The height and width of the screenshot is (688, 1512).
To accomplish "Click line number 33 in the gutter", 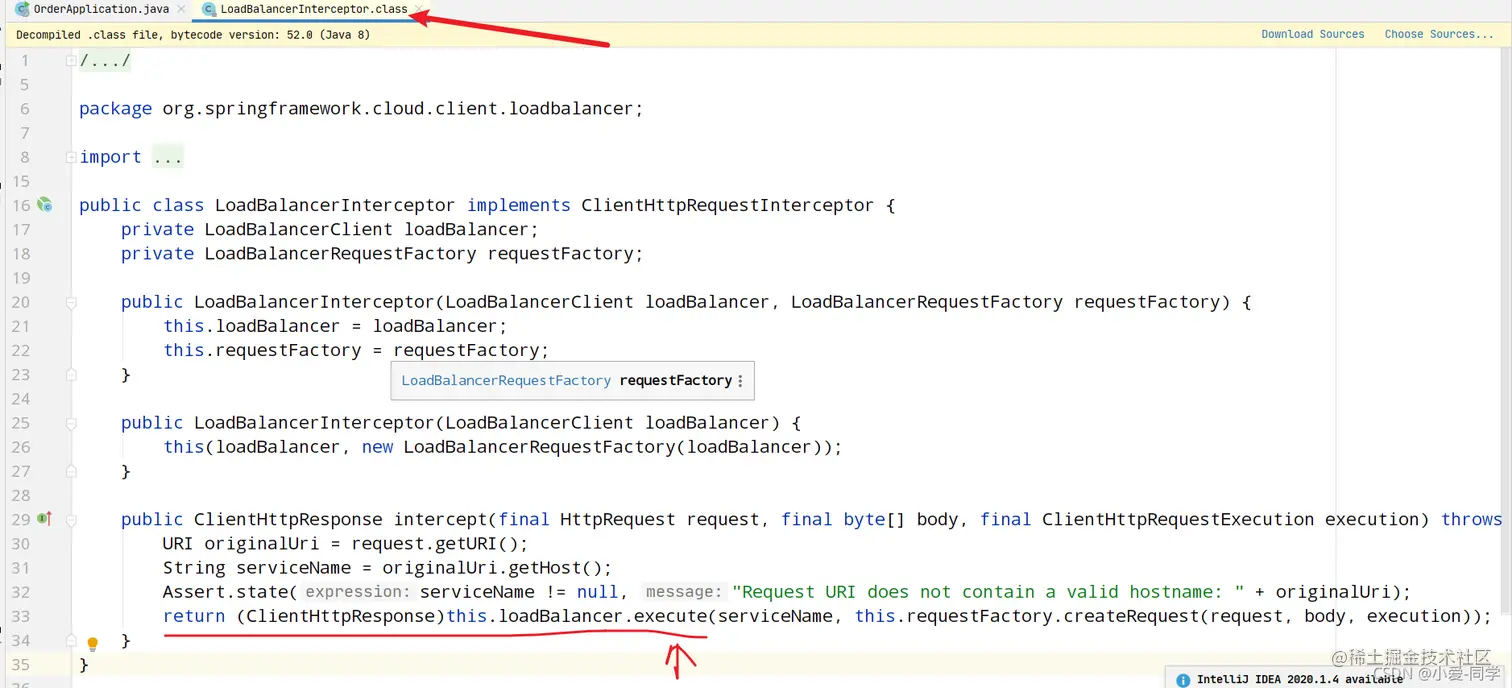I will click(x=21, y=616).
